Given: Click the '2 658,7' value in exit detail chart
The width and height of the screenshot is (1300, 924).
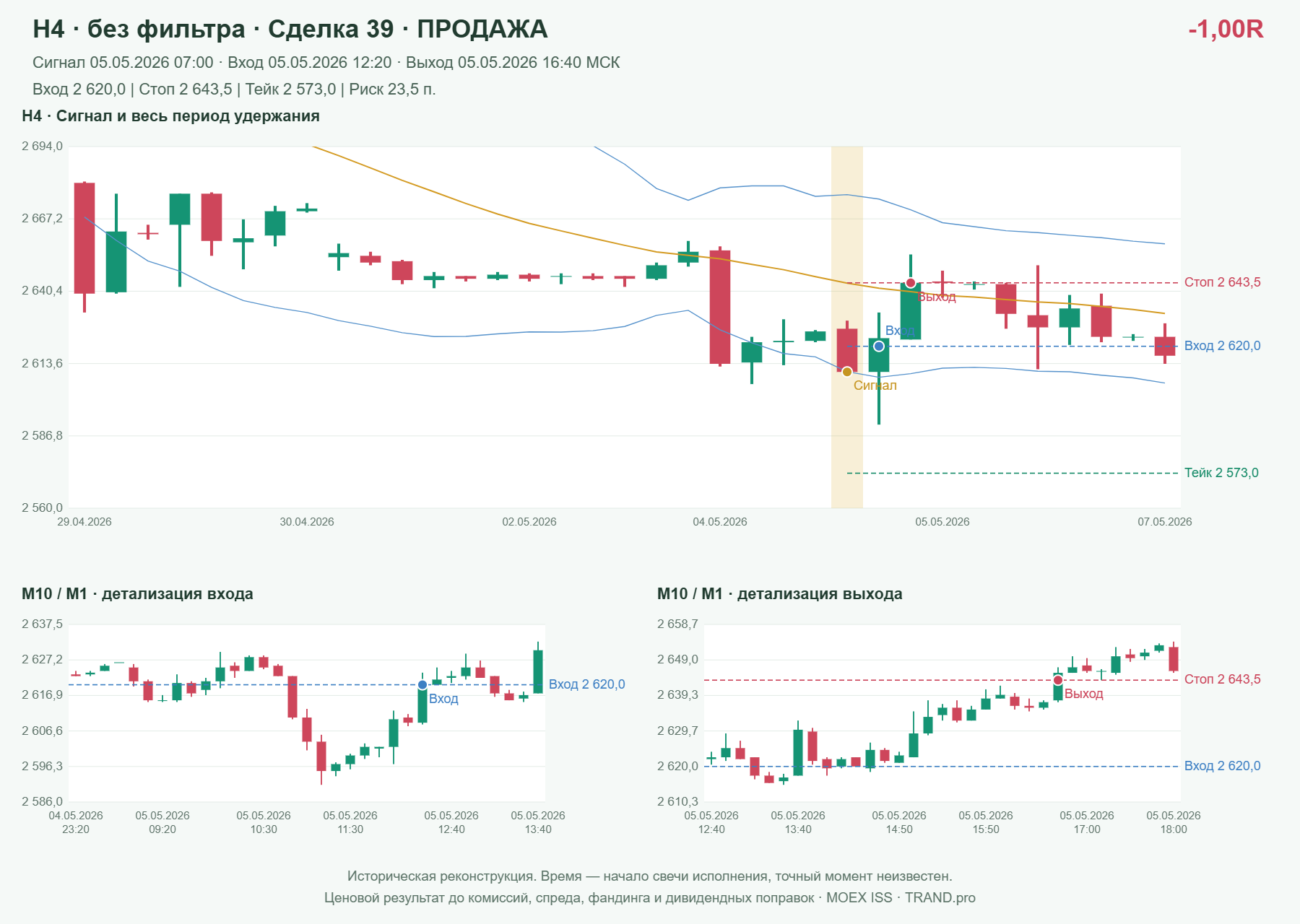Looking at the screenshot, I should point(677,624).
